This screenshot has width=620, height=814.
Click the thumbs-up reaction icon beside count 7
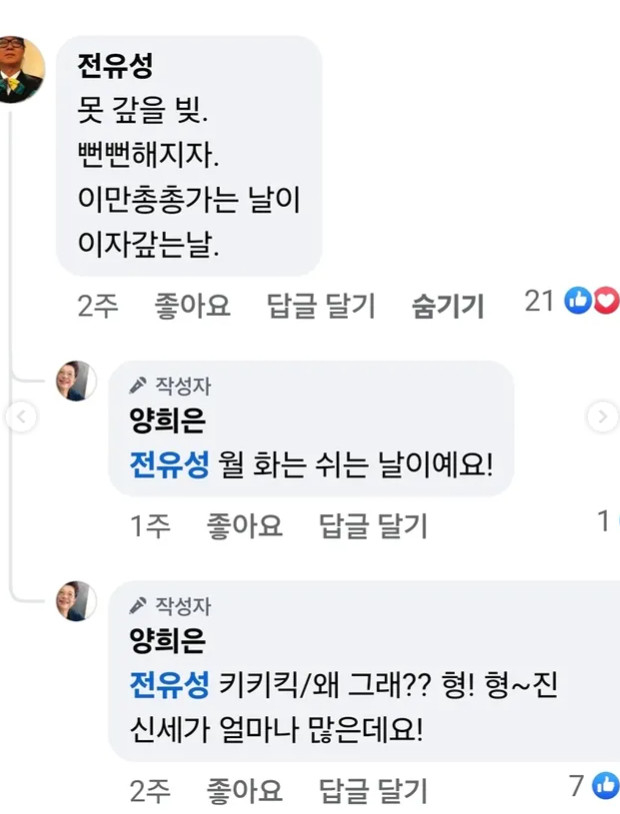tap(606, 786)
